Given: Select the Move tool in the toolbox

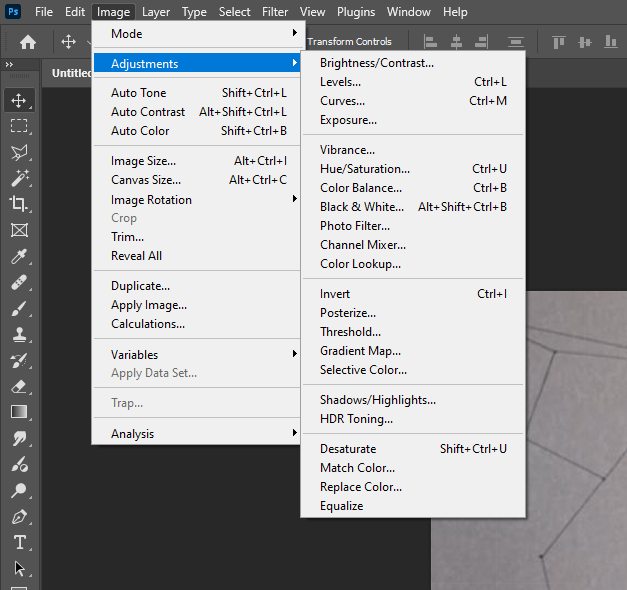Looking at the screenshot, I should click(19, 100).
